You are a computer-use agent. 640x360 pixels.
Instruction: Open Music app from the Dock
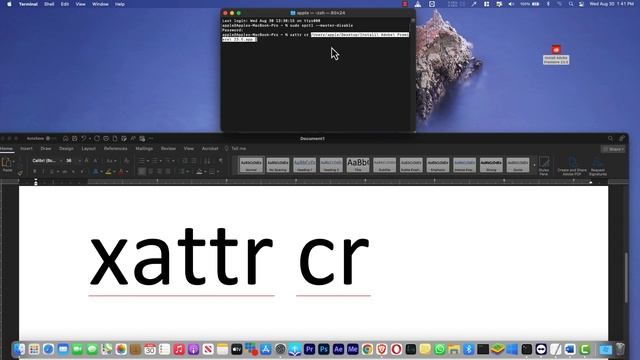179,349
